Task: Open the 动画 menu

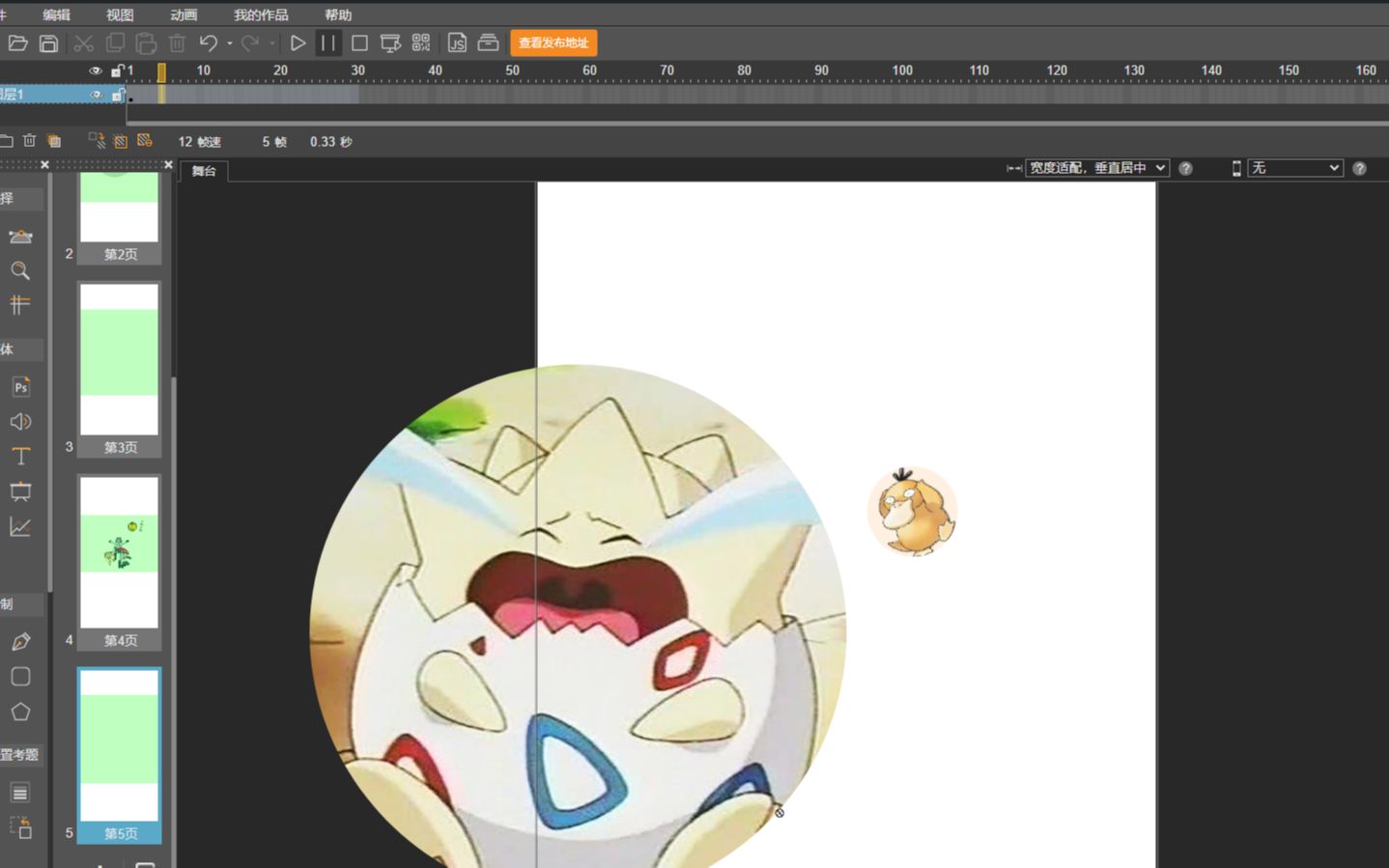Action: 184,14
